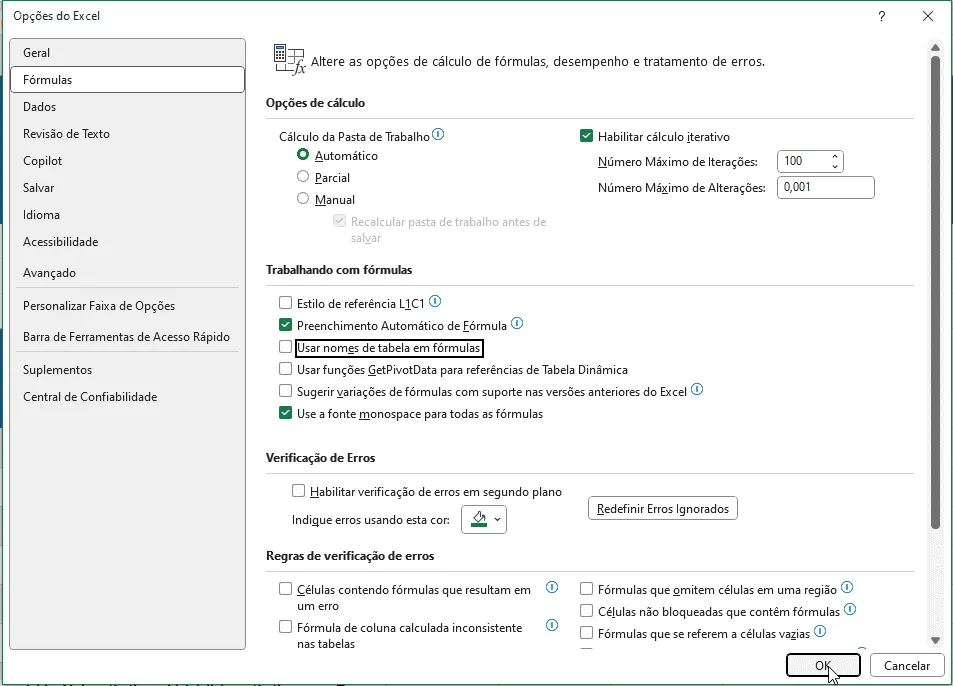This screenshot has height=686, width=953.
Task: Click info icon for Fórmula de coluna calculada inconsistente
Action: coord(552,625)
